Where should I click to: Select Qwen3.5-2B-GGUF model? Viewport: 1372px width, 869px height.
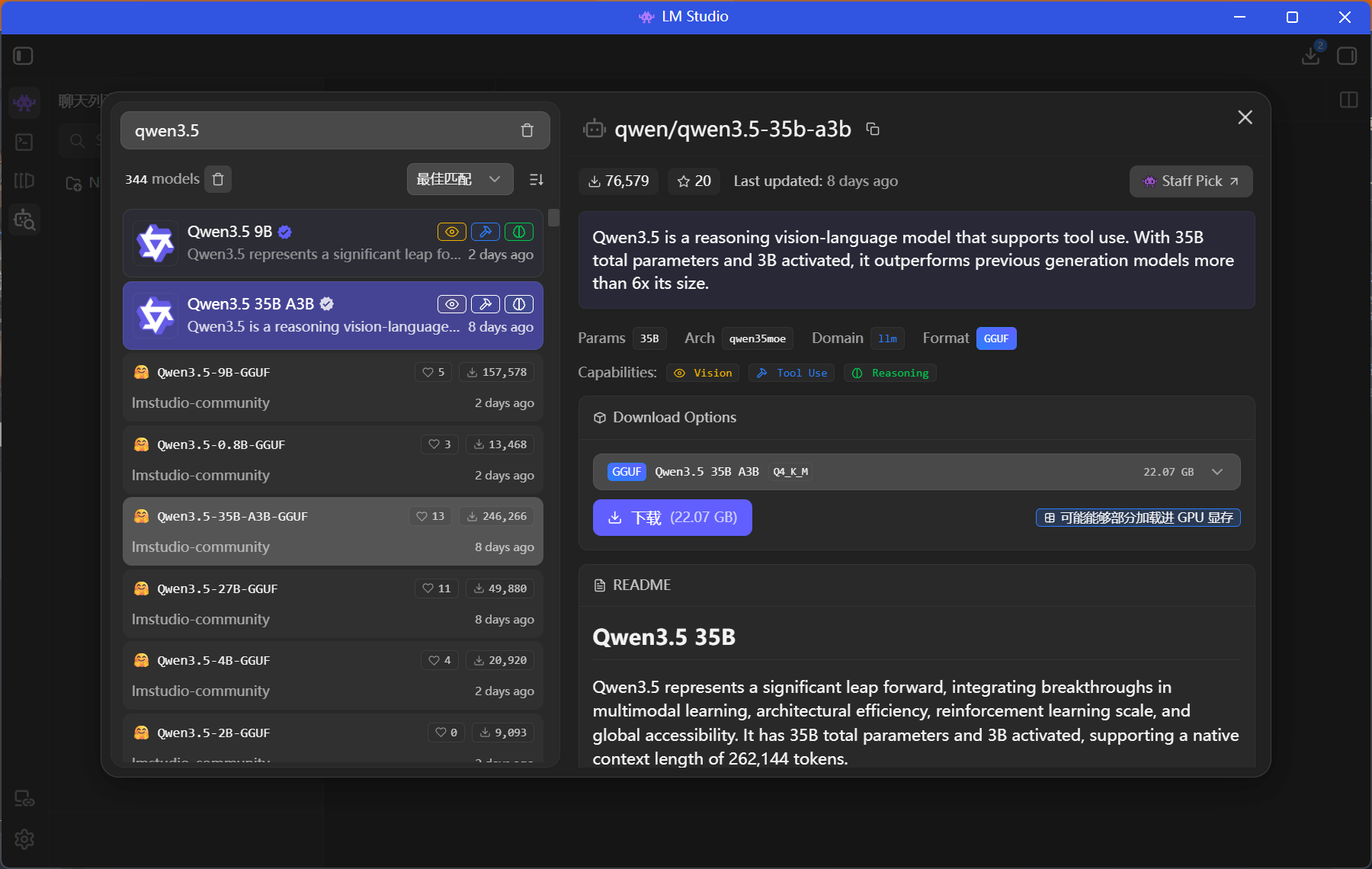[x=333, y=739]
